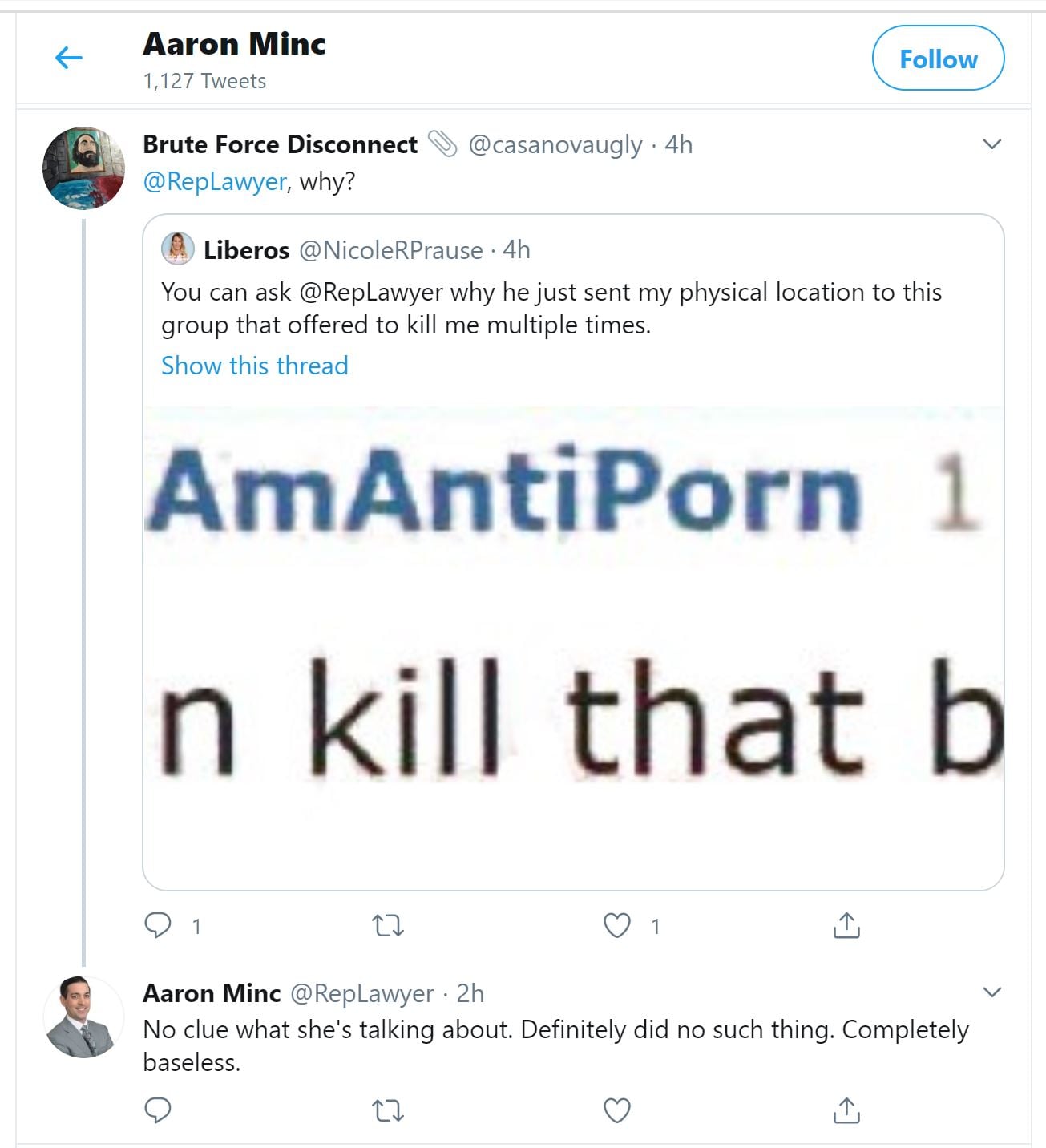Open Aaron Minc's profile avatar
The image size is (1046, 1148).
83,1017
